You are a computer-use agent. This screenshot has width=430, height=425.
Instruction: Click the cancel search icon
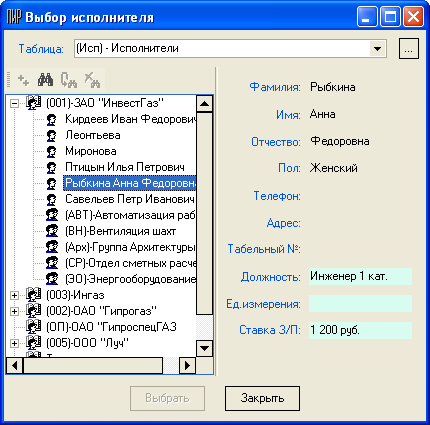(92, 80)
